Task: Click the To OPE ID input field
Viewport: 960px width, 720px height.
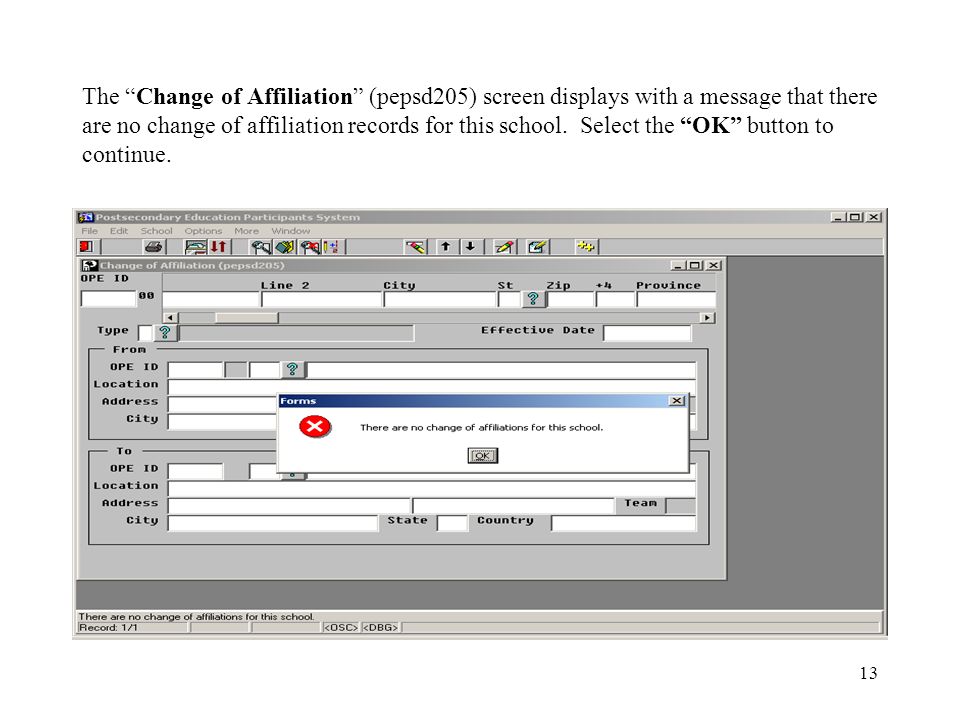Action: pos(195,471)
